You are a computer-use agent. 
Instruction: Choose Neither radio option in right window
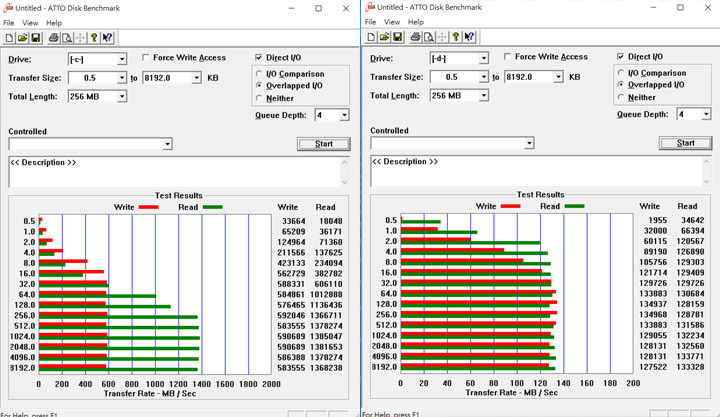pos(622,98)
